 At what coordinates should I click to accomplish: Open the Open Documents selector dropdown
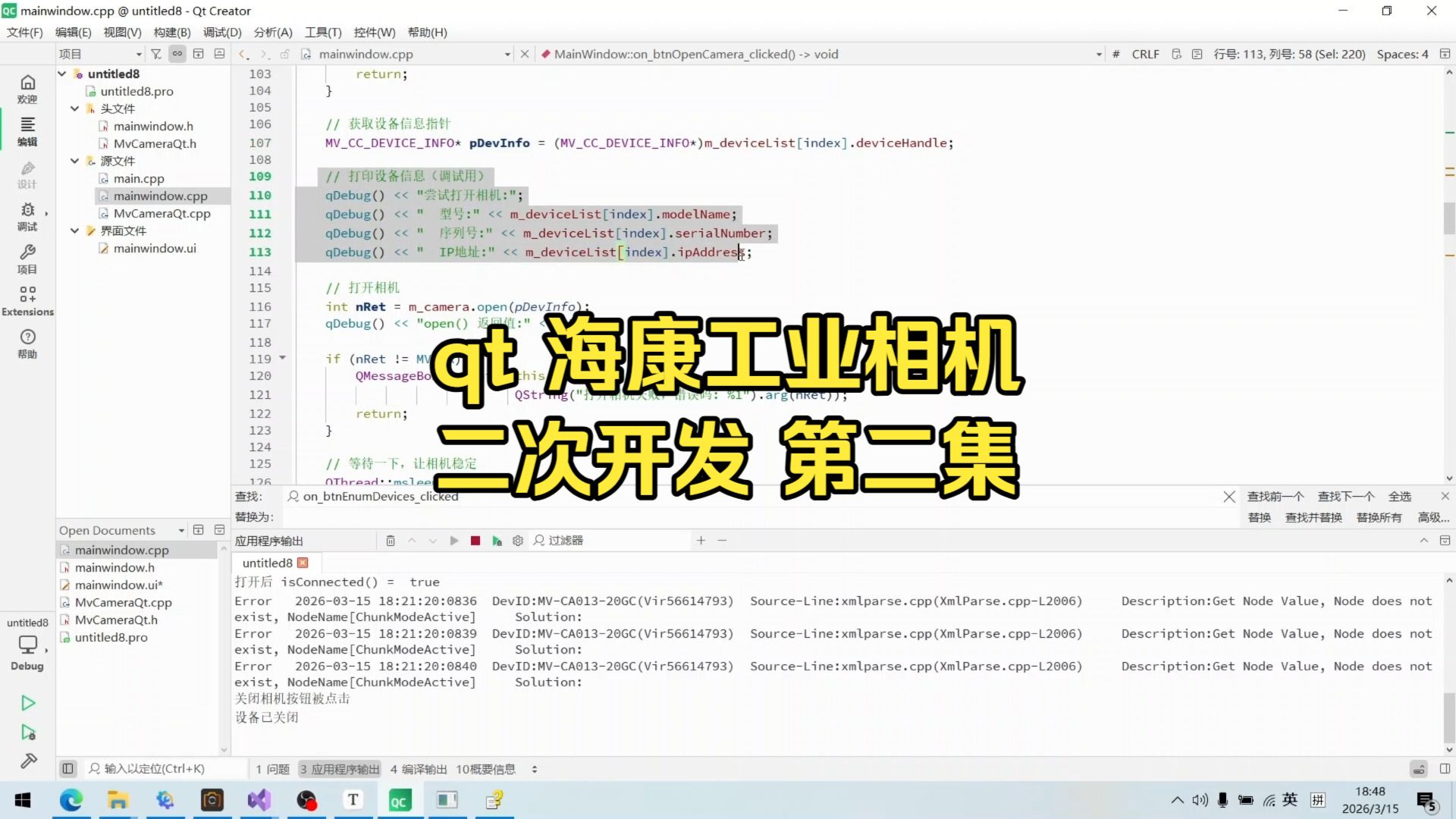click(x=121, y=530)
